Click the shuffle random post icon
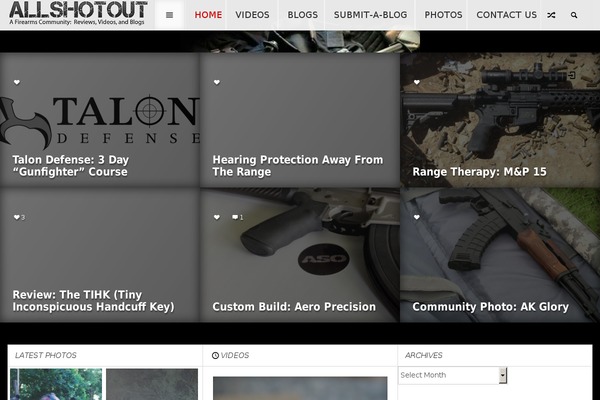This screenshot has height=400, width=600. (551, 15)
